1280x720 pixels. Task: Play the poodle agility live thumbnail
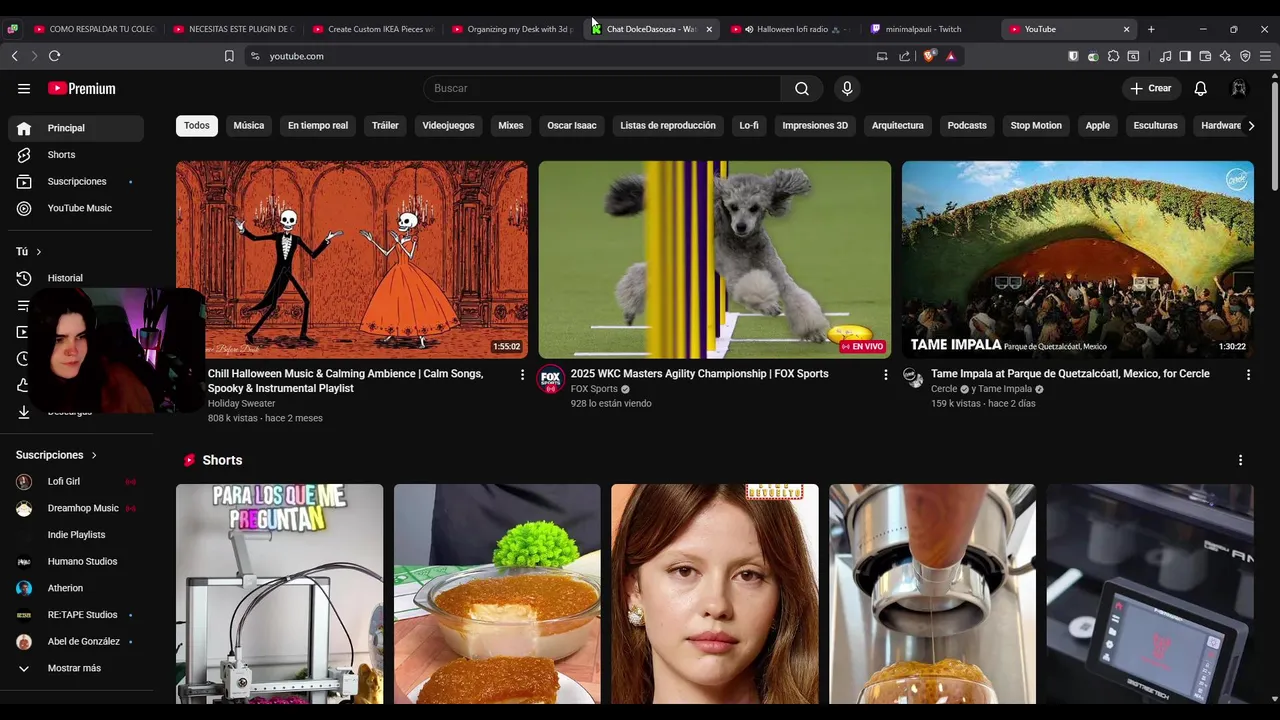coord(715,260)
